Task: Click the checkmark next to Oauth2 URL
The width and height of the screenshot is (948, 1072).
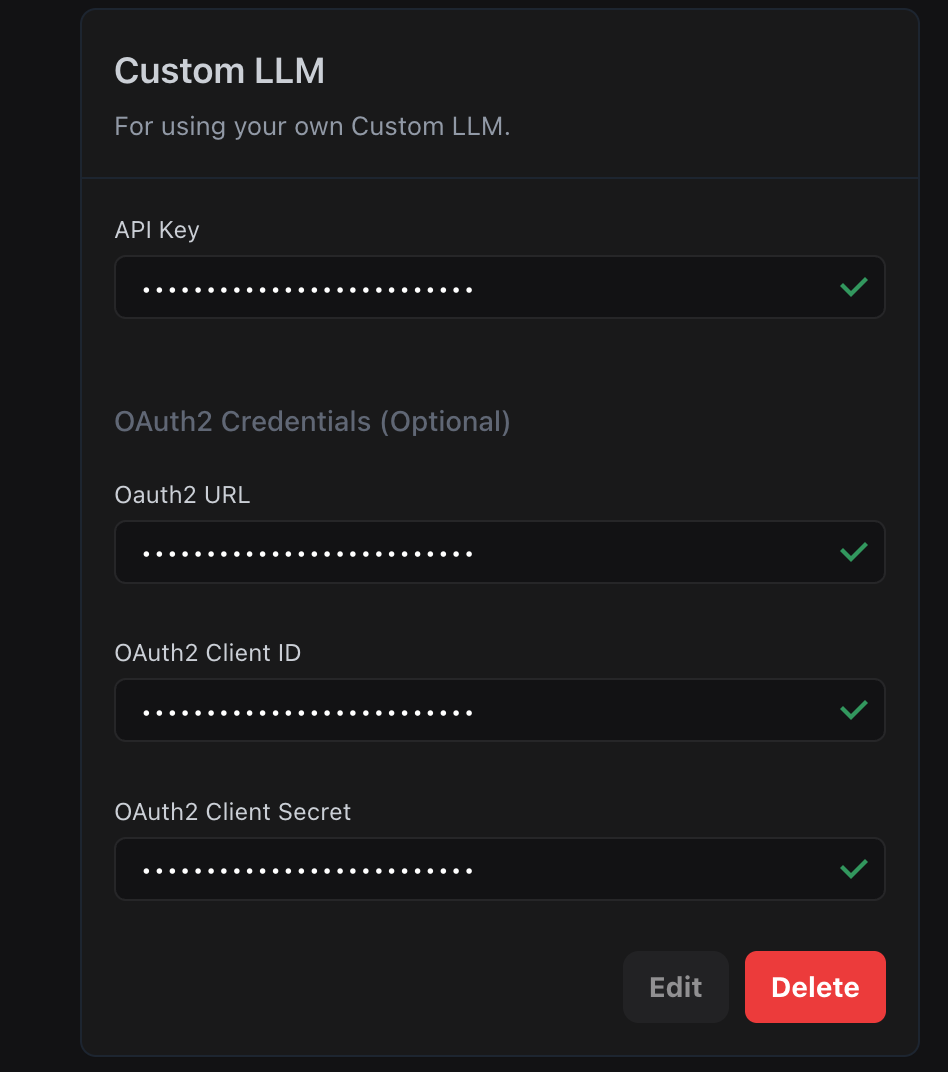Action: coord(853,551)
